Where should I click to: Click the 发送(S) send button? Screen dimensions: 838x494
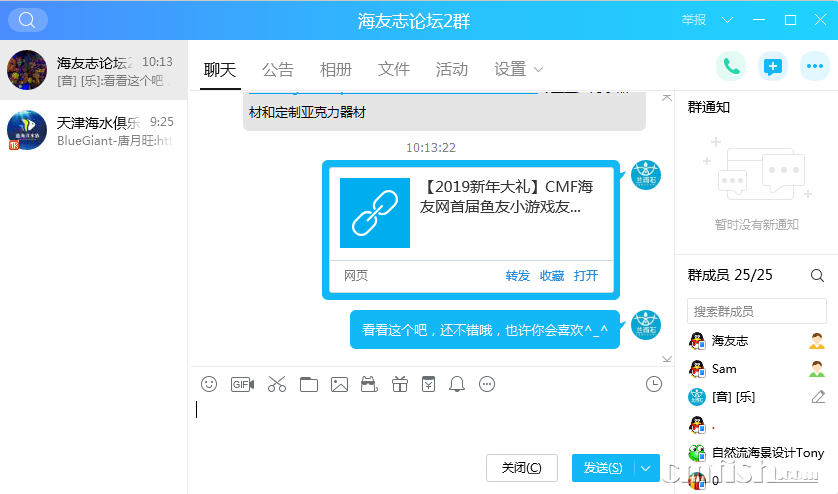[x=603, y=468]
